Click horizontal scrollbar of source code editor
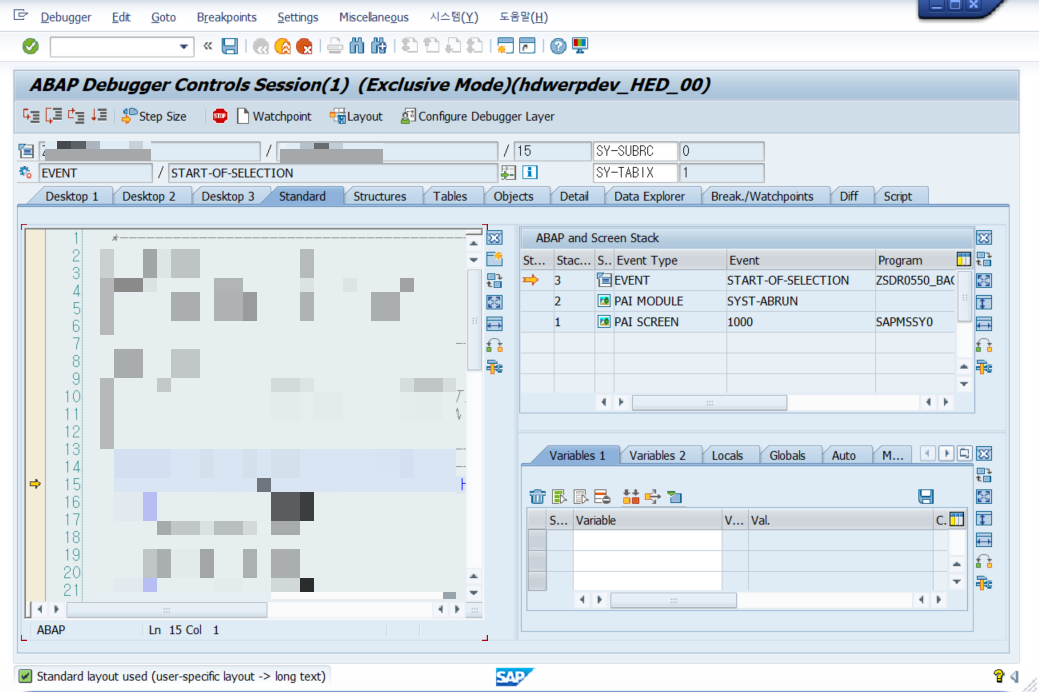This screenshot has height=692, width=1039. click(167, 609)
